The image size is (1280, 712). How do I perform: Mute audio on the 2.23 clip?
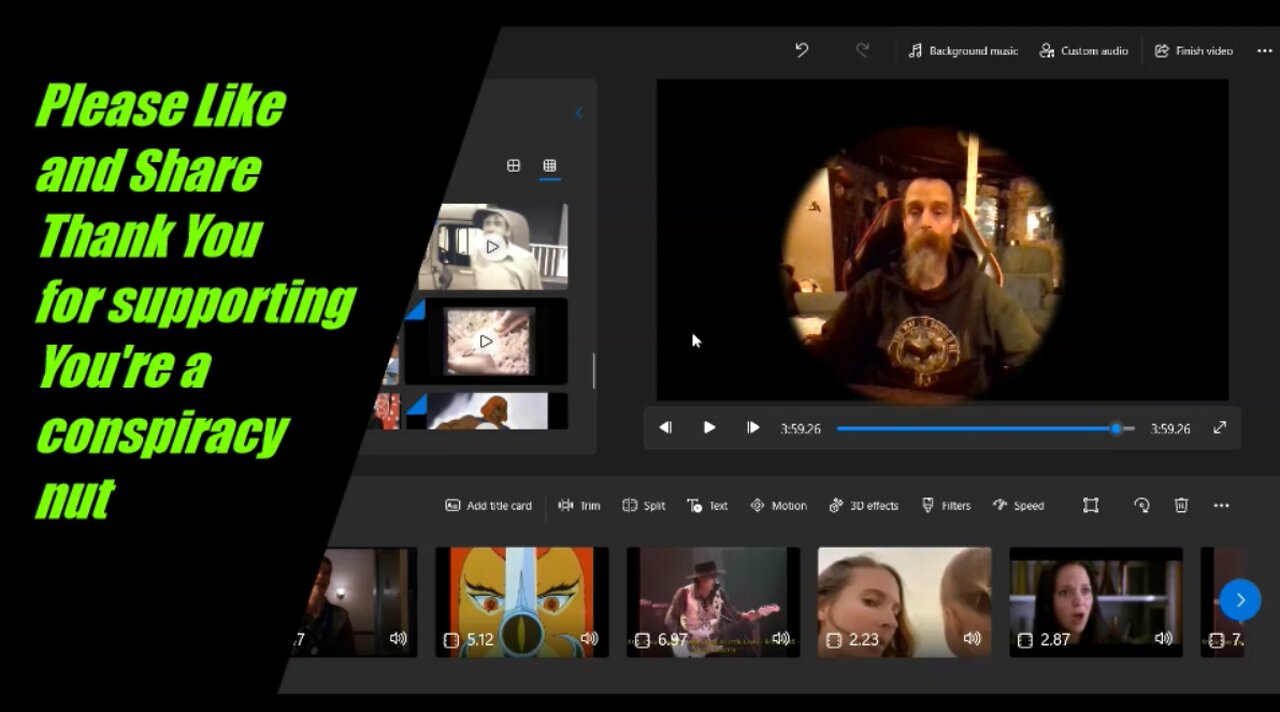(972, 639)
